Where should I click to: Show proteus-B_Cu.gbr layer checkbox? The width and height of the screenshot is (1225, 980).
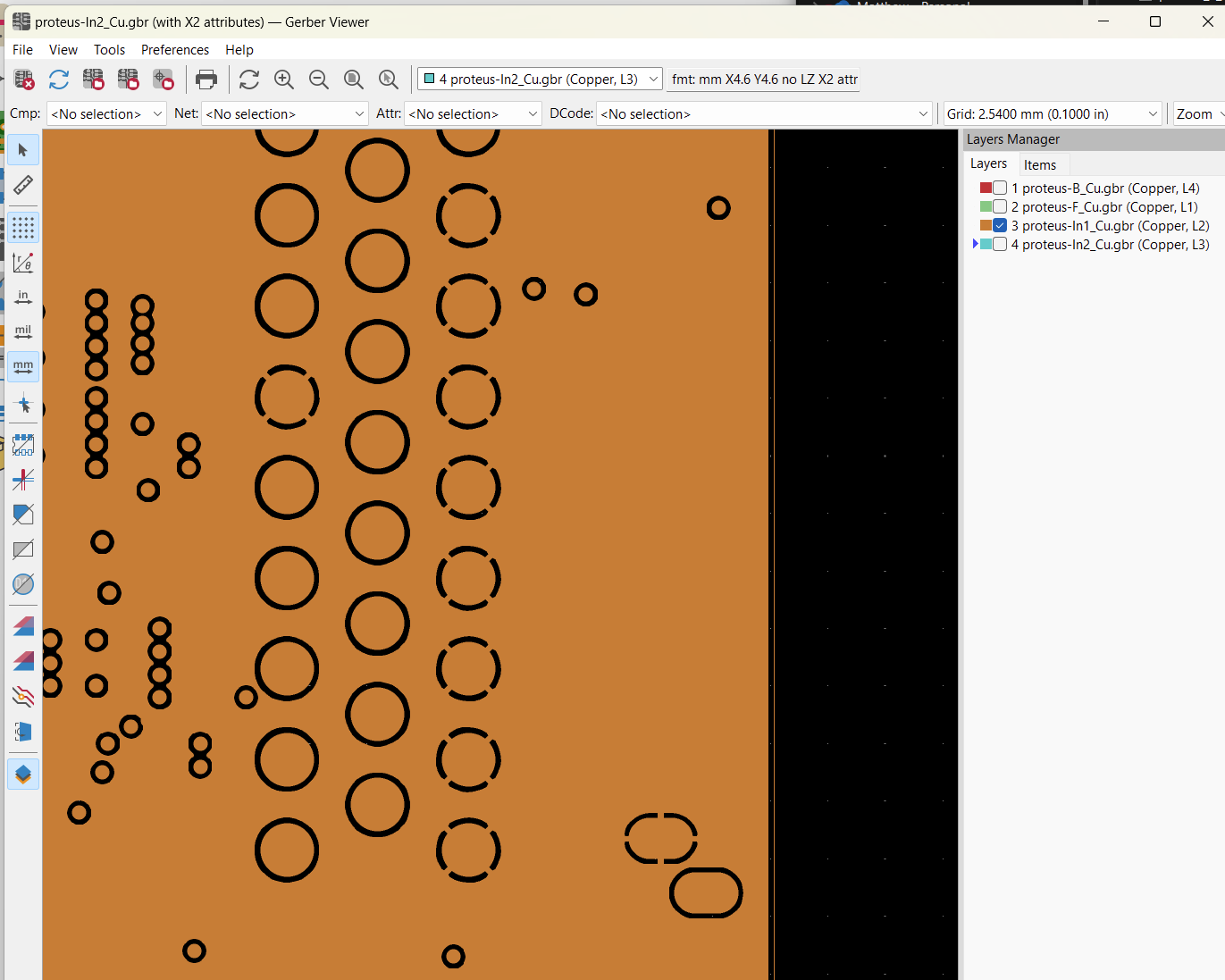1000,188
